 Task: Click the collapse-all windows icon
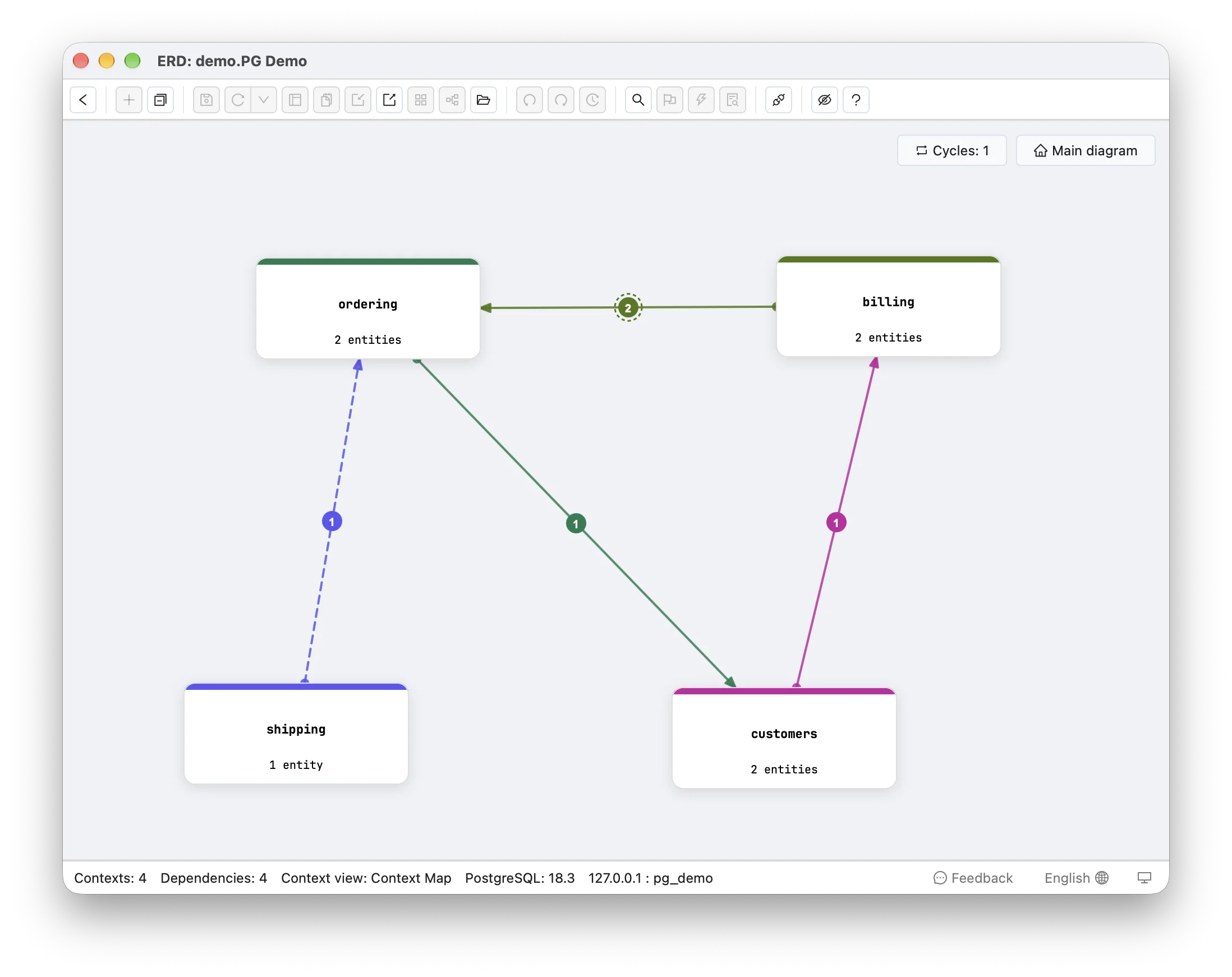click(x=160, y=100)
